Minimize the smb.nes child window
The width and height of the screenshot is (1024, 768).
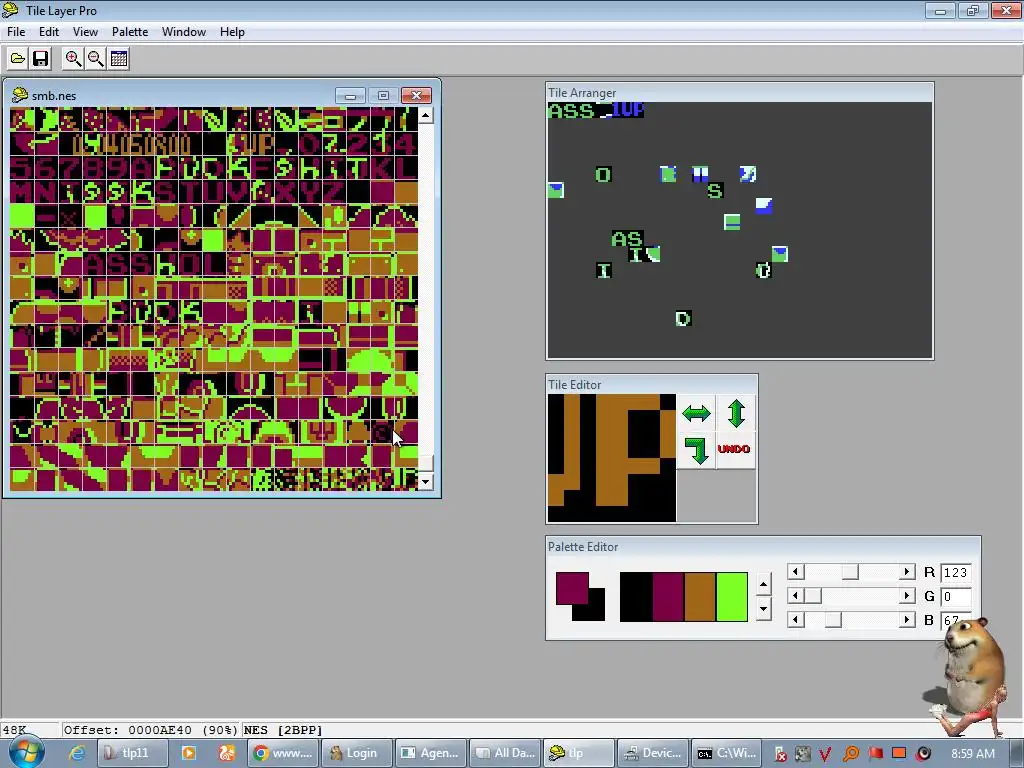350,96
